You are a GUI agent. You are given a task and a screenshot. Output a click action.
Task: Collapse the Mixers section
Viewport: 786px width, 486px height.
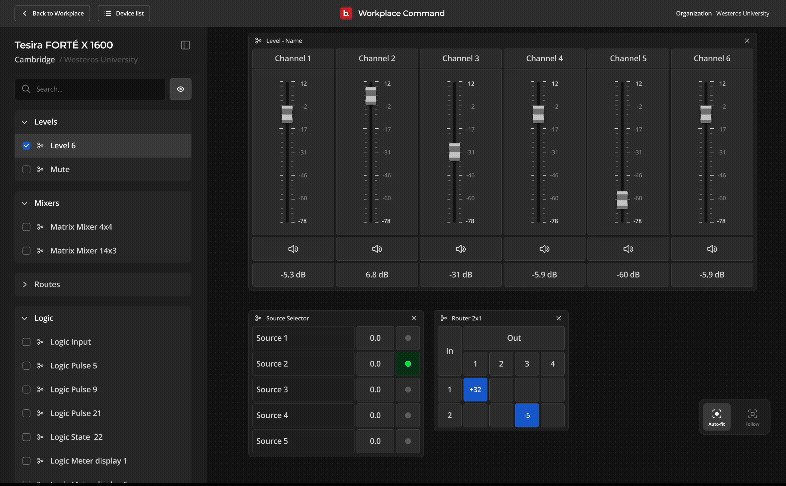click(25, 203)
